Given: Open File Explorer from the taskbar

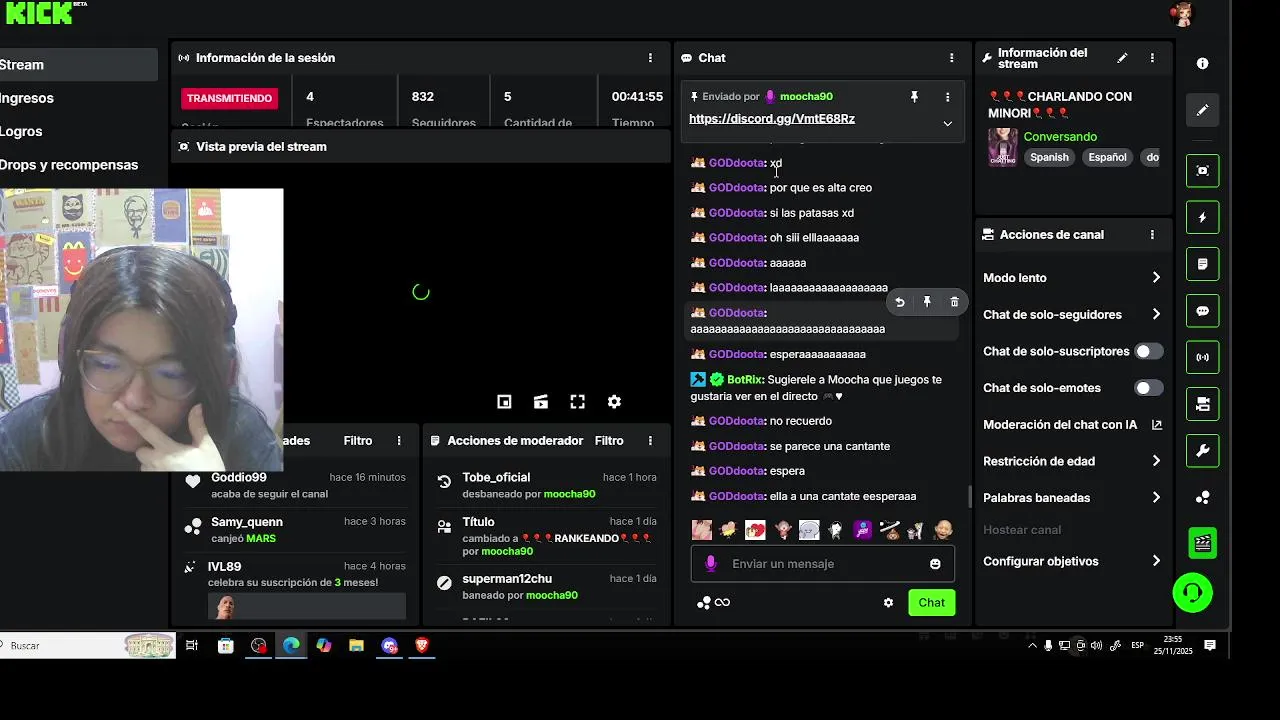Looking at the screenshot, I should click(356, 646).
